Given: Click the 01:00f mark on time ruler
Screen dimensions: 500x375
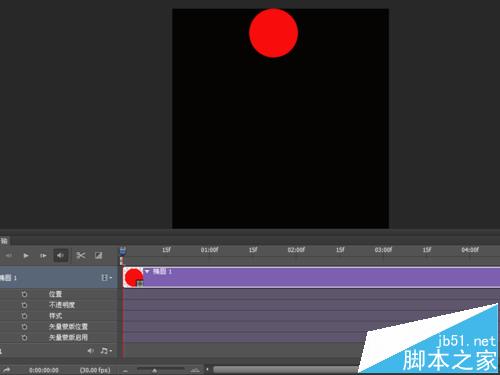Looking at the screenshot, I should 209,250.
